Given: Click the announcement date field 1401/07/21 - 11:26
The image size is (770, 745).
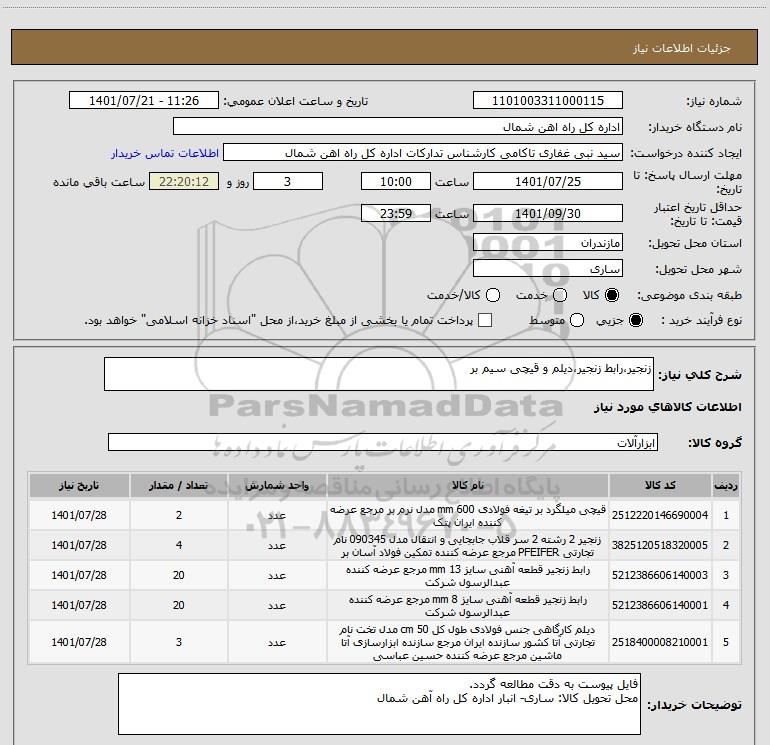Looking at the screenshot, I should point(144,101).
